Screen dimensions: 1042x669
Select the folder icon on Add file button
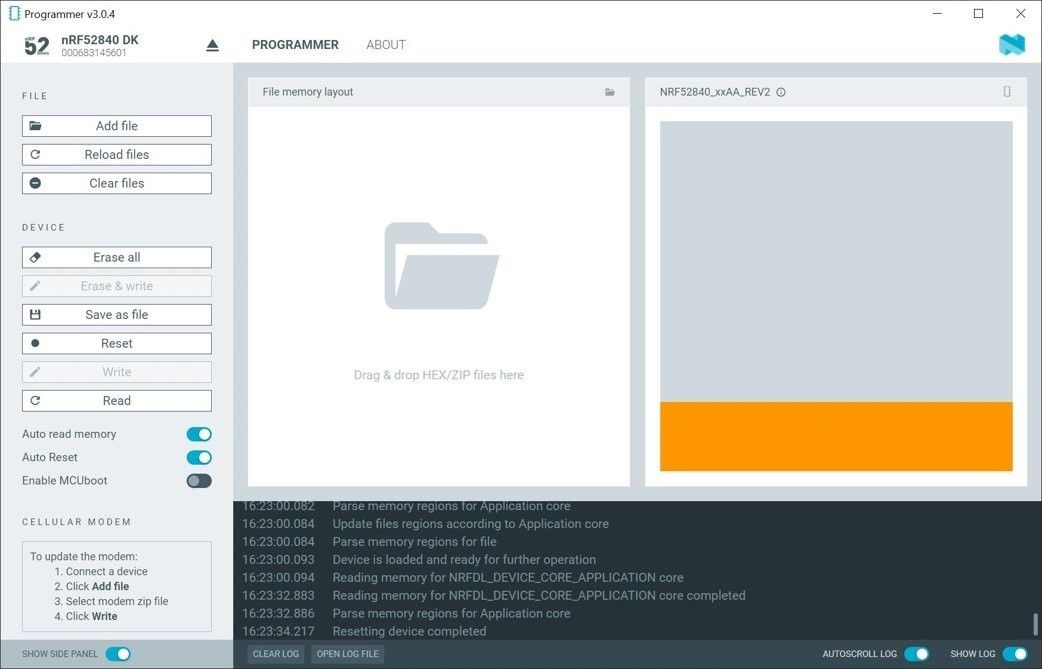pos(36,125)
